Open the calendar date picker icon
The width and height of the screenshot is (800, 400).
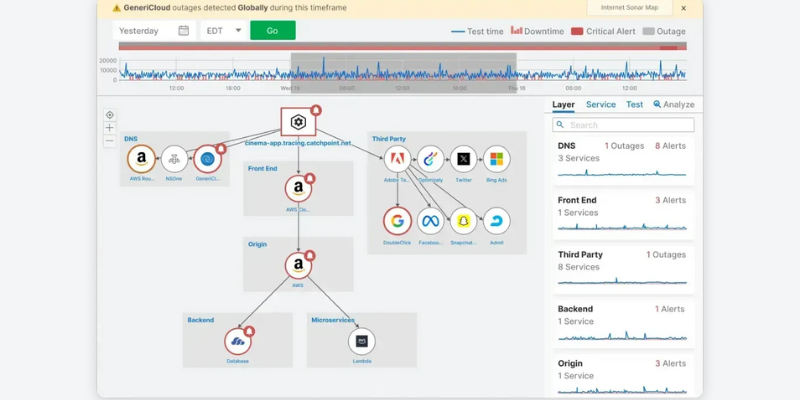point(184,31)
